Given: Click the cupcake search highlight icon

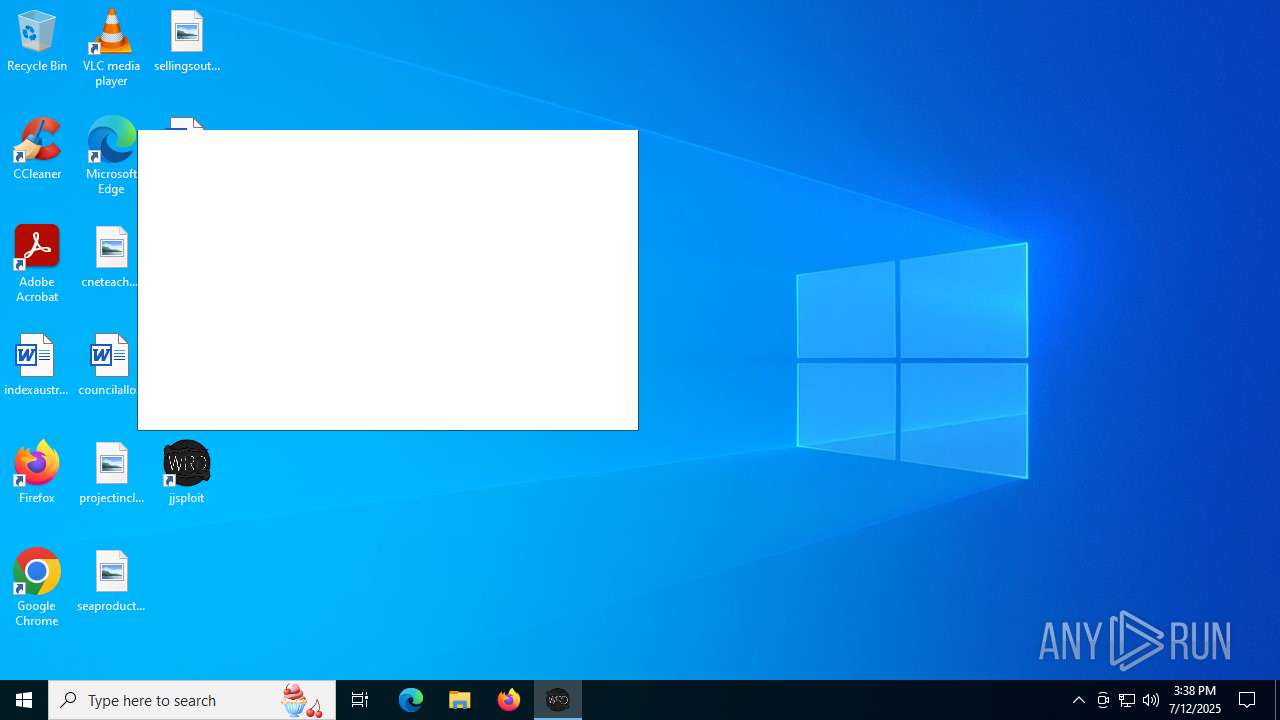Looking at the screenshot, I should pyautogui.click(x=302, y=700).
